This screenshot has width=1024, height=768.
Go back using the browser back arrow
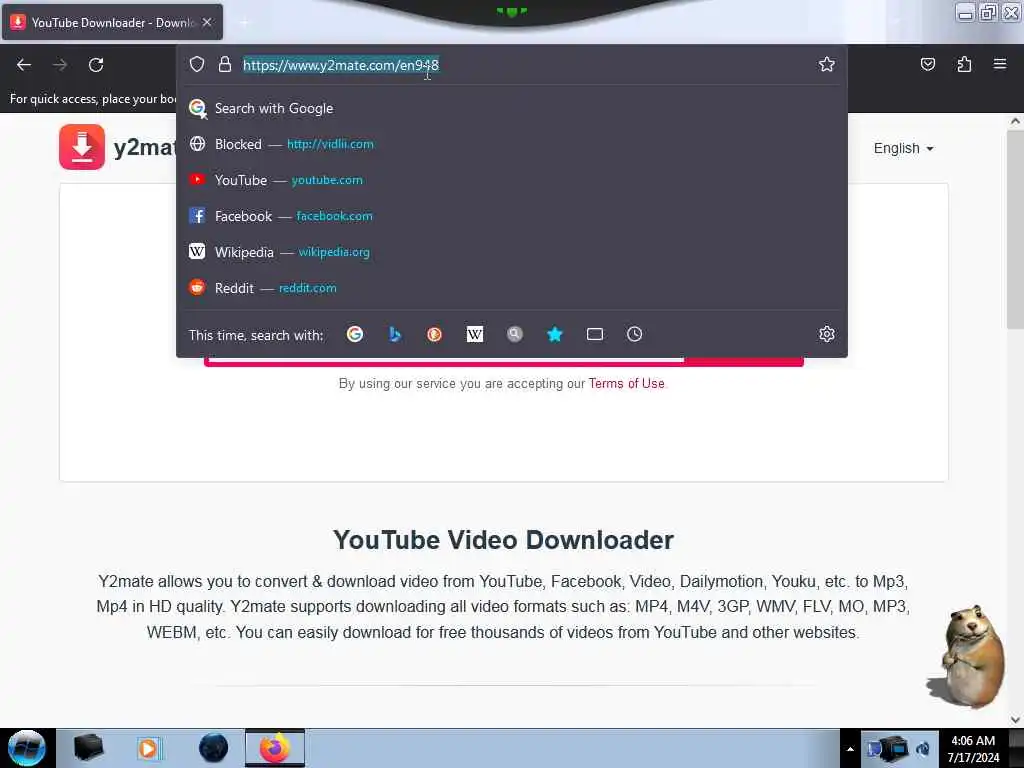coord(24,65)
